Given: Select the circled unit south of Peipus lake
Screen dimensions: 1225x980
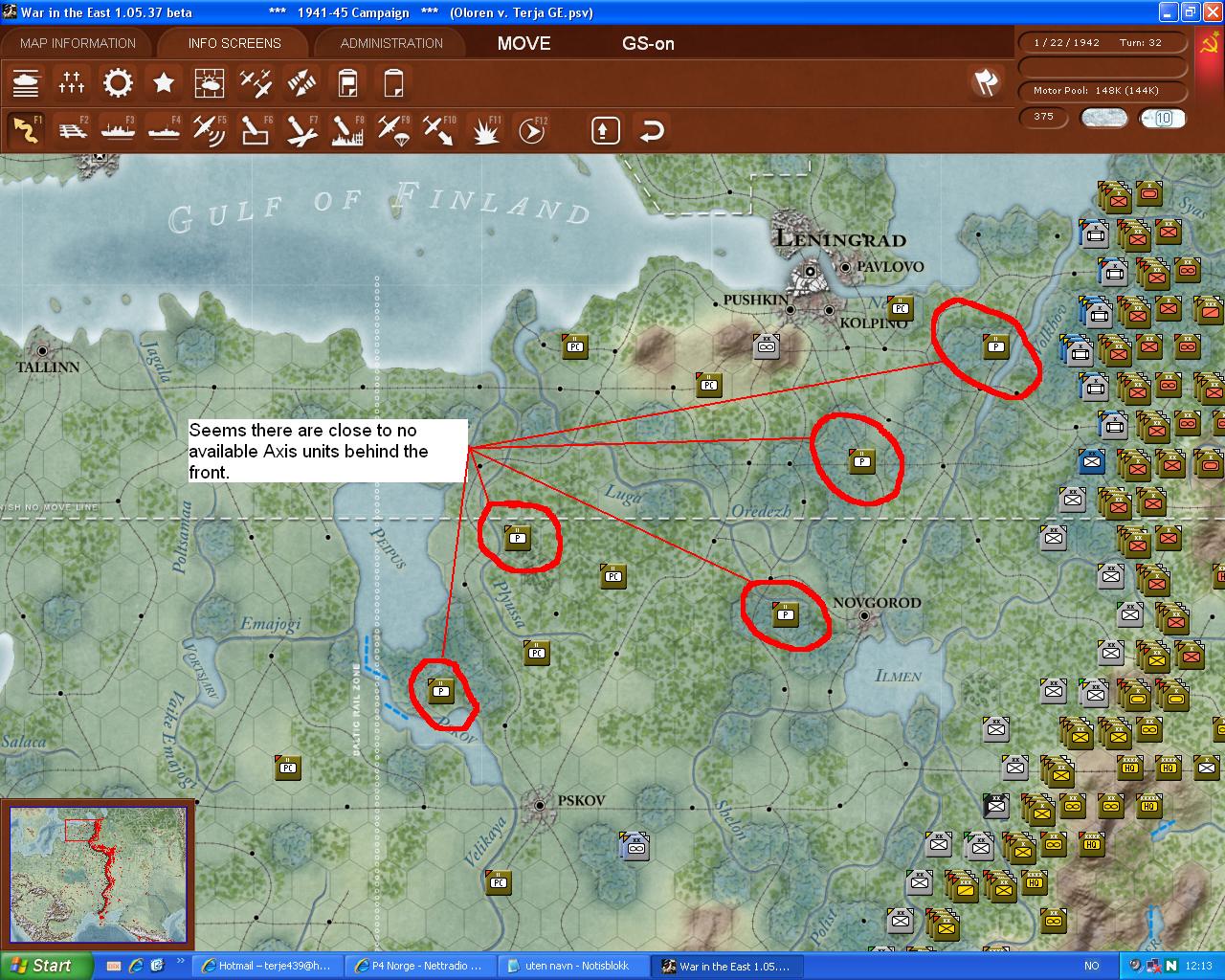Looking at the screenshot, I should [441, 690].
